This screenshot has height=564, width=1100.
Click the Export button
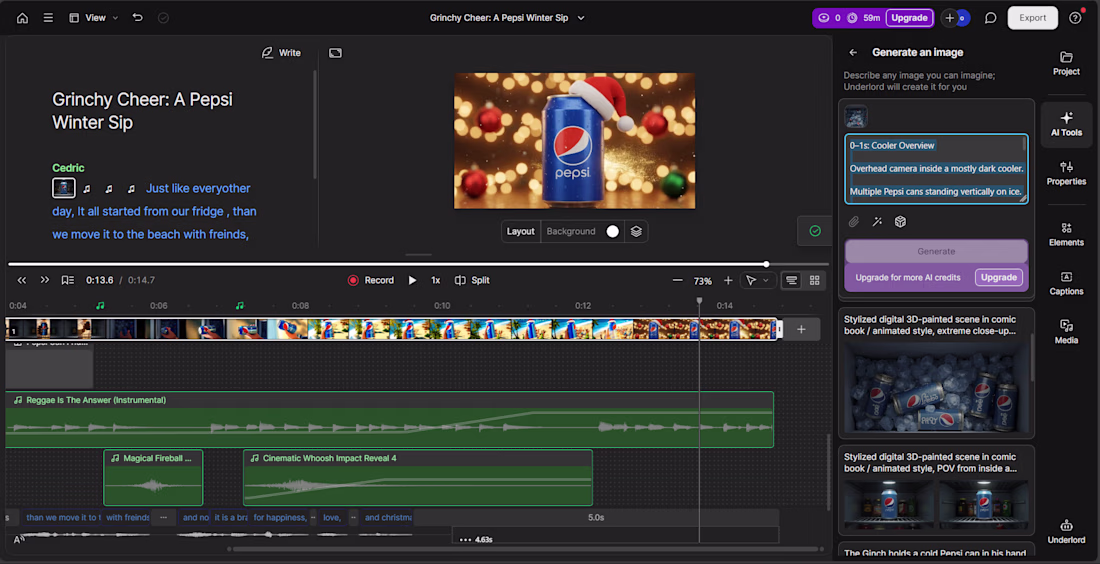1032,18
